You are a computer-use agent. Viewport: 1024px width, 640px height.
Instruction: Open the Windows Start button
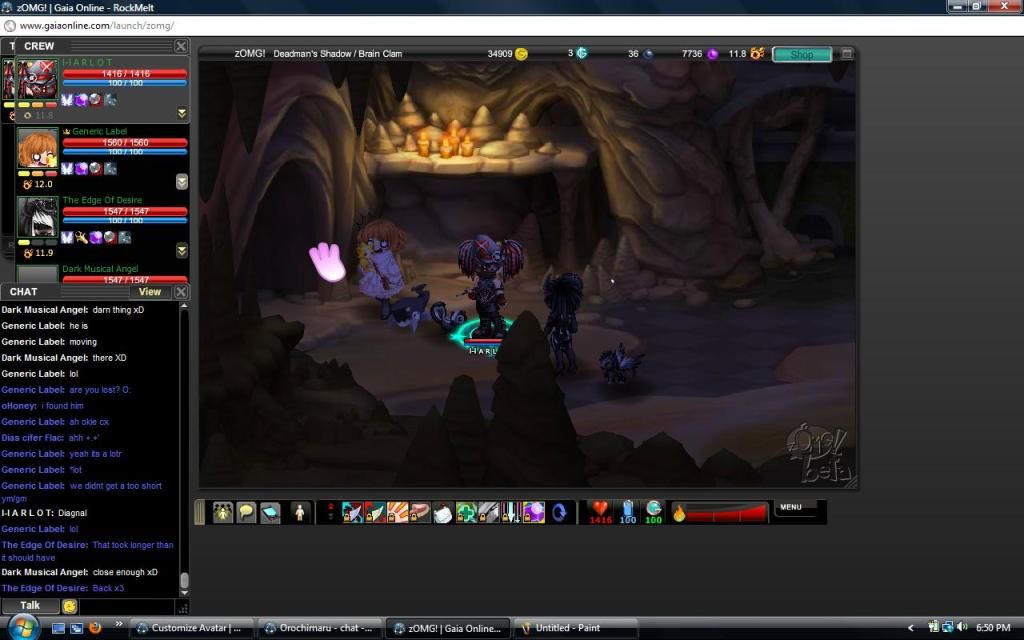tap(23, 627)
